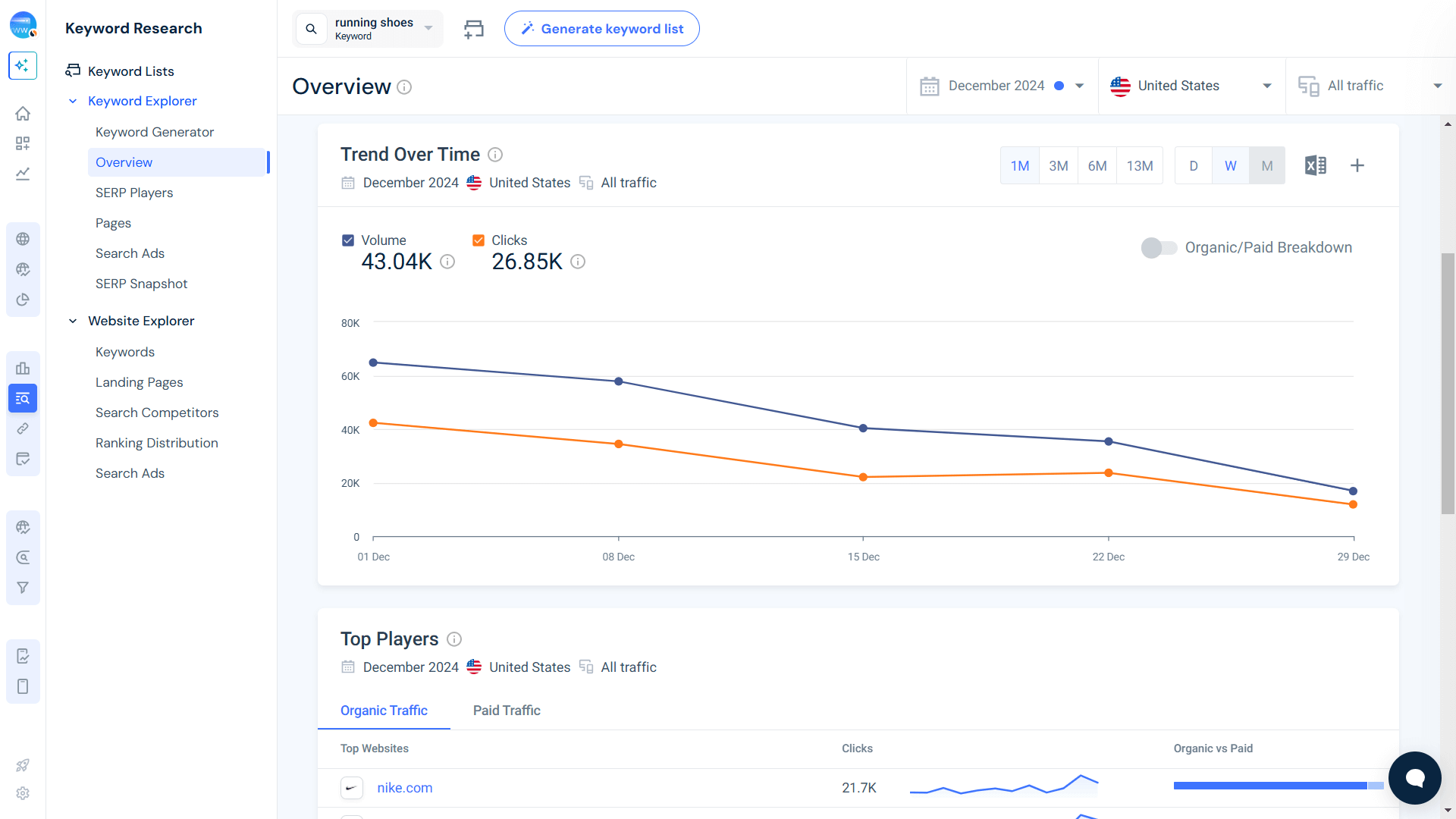Image resolution: width=1456 pixels, height=819 pixels.
Task: Toggle the Clicks checkbox off
Action: [x=478, y=240]
